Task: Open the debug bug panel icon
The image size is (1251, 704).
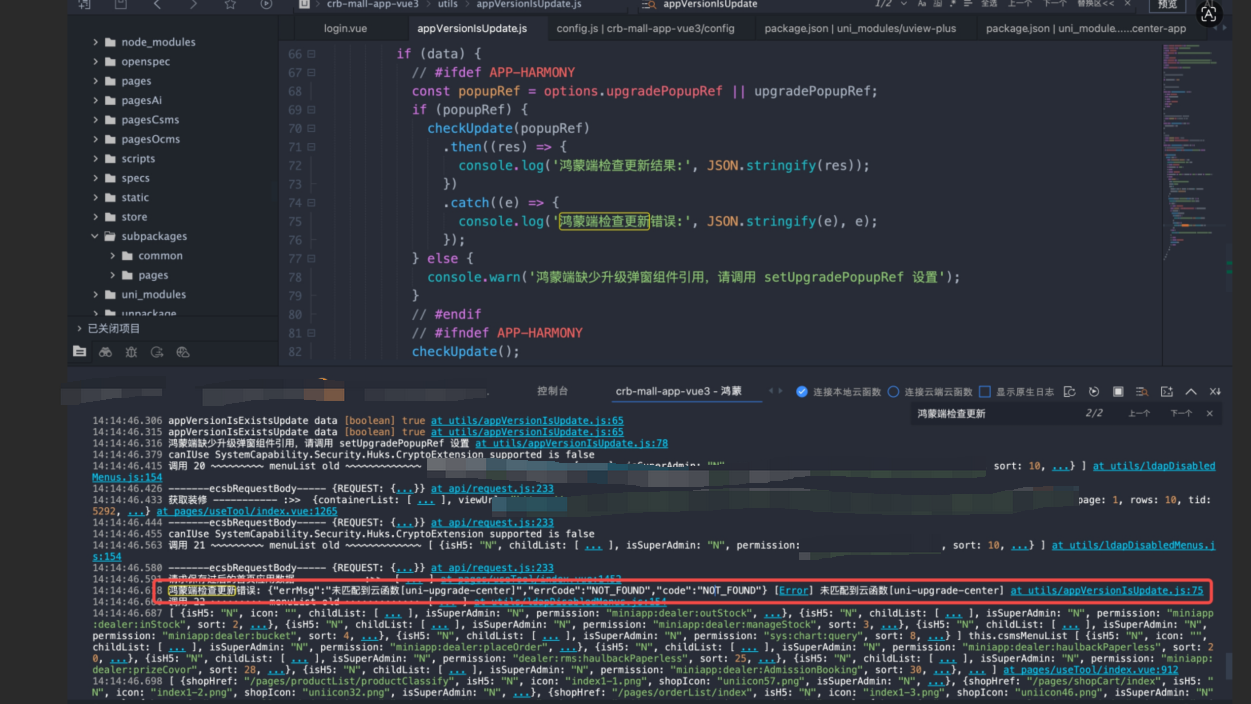Action: coord(131,352)
